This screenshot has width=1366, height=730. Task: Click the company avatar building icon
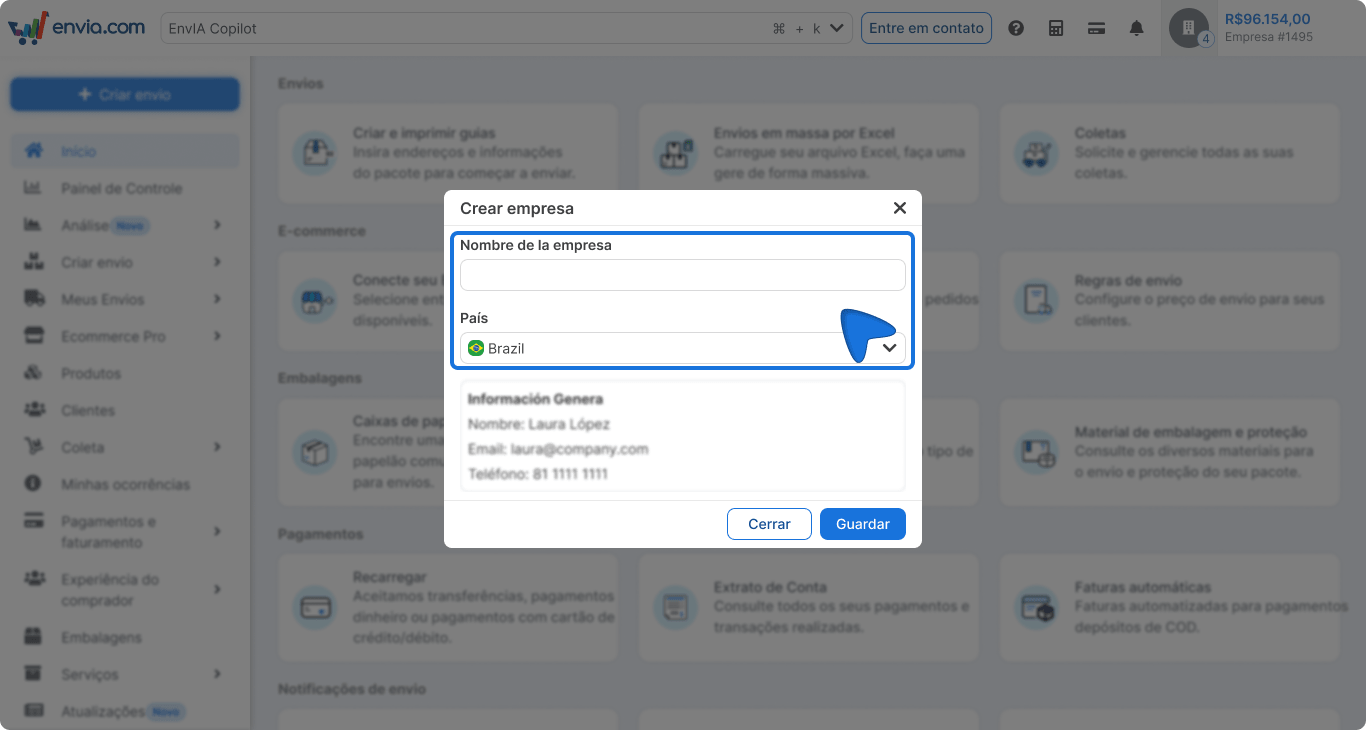point(1189,28)
